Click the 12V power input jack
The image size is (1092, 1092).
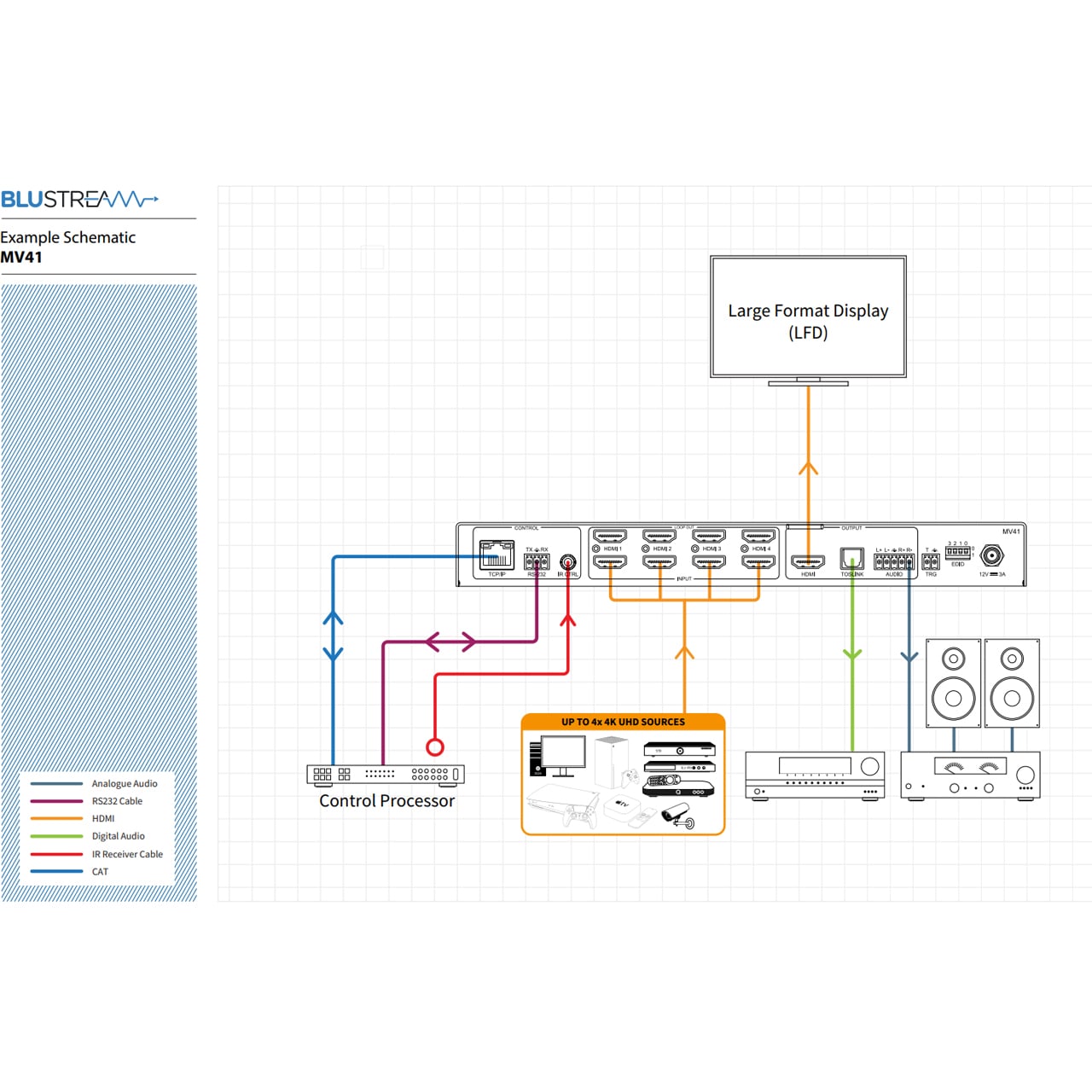point(991,556)
